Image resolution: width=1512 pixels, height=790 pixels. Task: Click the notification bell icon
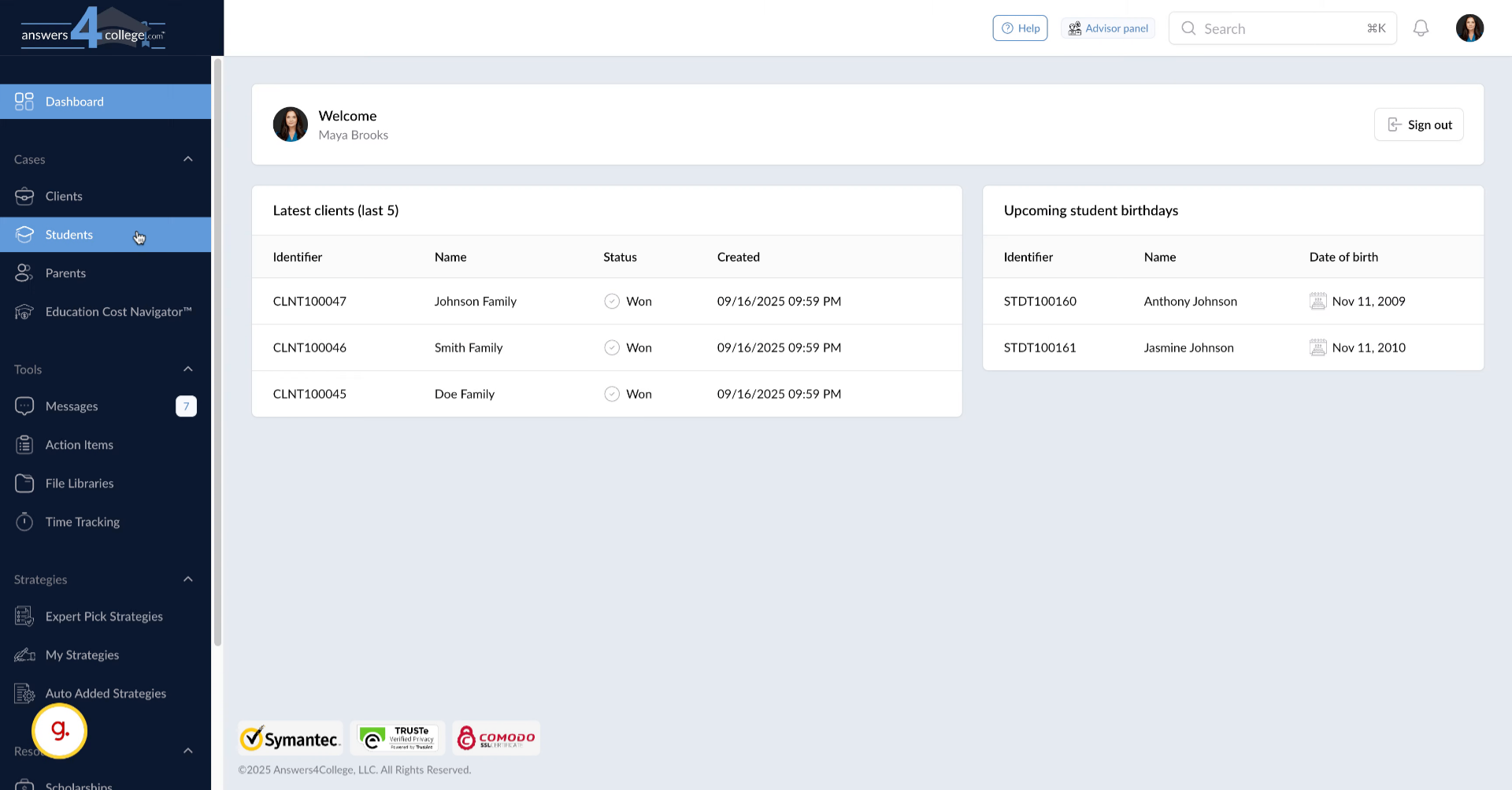(x=1421, y=28)
